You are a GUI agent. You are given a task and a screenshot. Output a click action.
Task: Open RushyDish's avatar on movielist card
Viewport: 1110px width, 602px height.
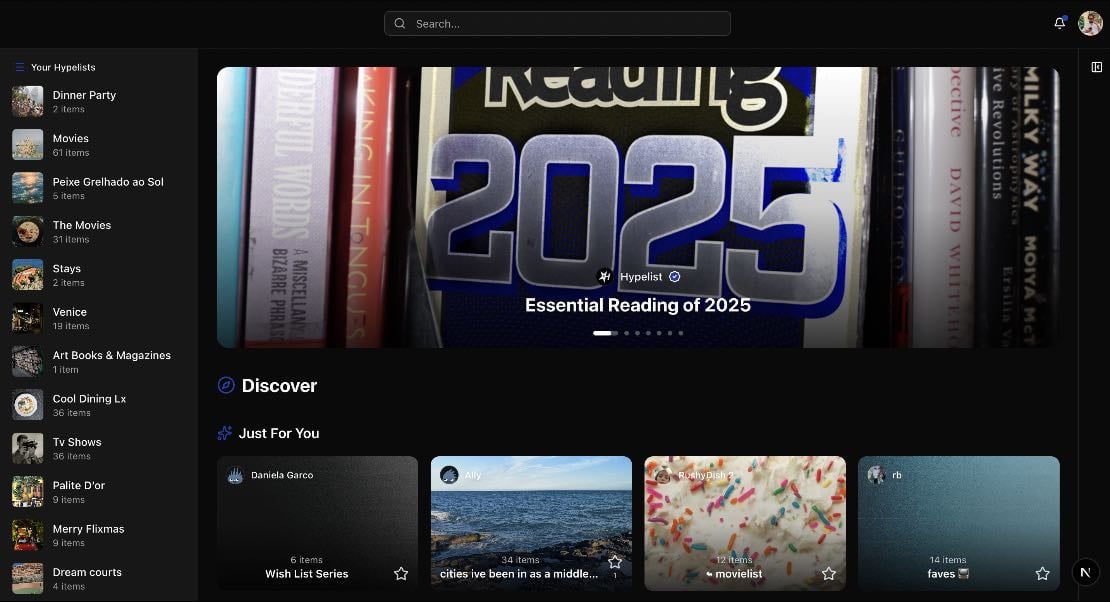tap(663, 475)
